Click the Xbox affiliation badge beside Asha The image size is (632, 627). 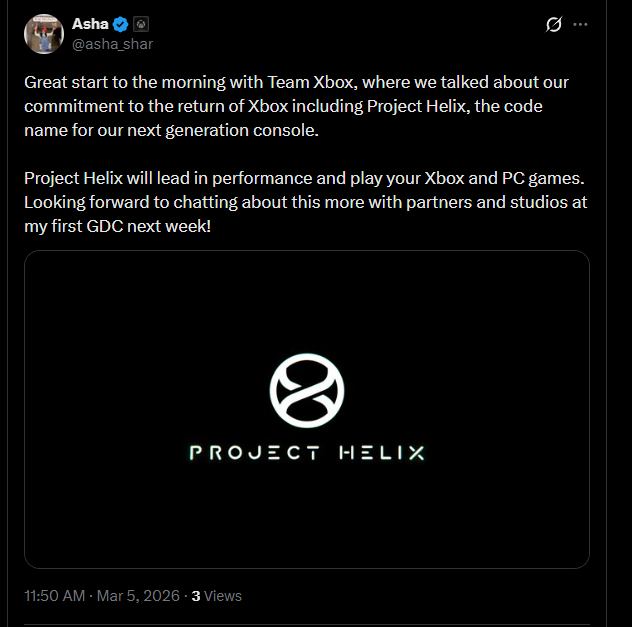pos(142,24)
